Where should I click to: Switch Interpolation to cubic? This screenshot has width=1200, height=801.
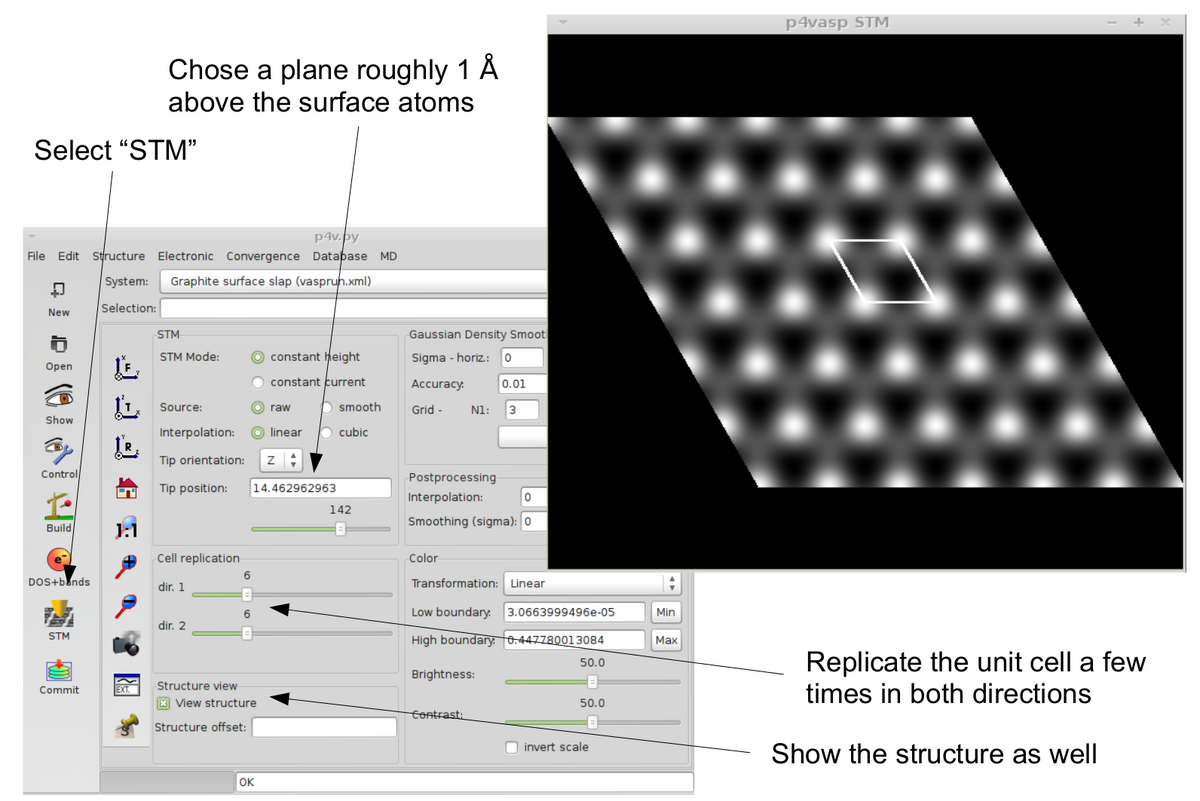[326, 432]
